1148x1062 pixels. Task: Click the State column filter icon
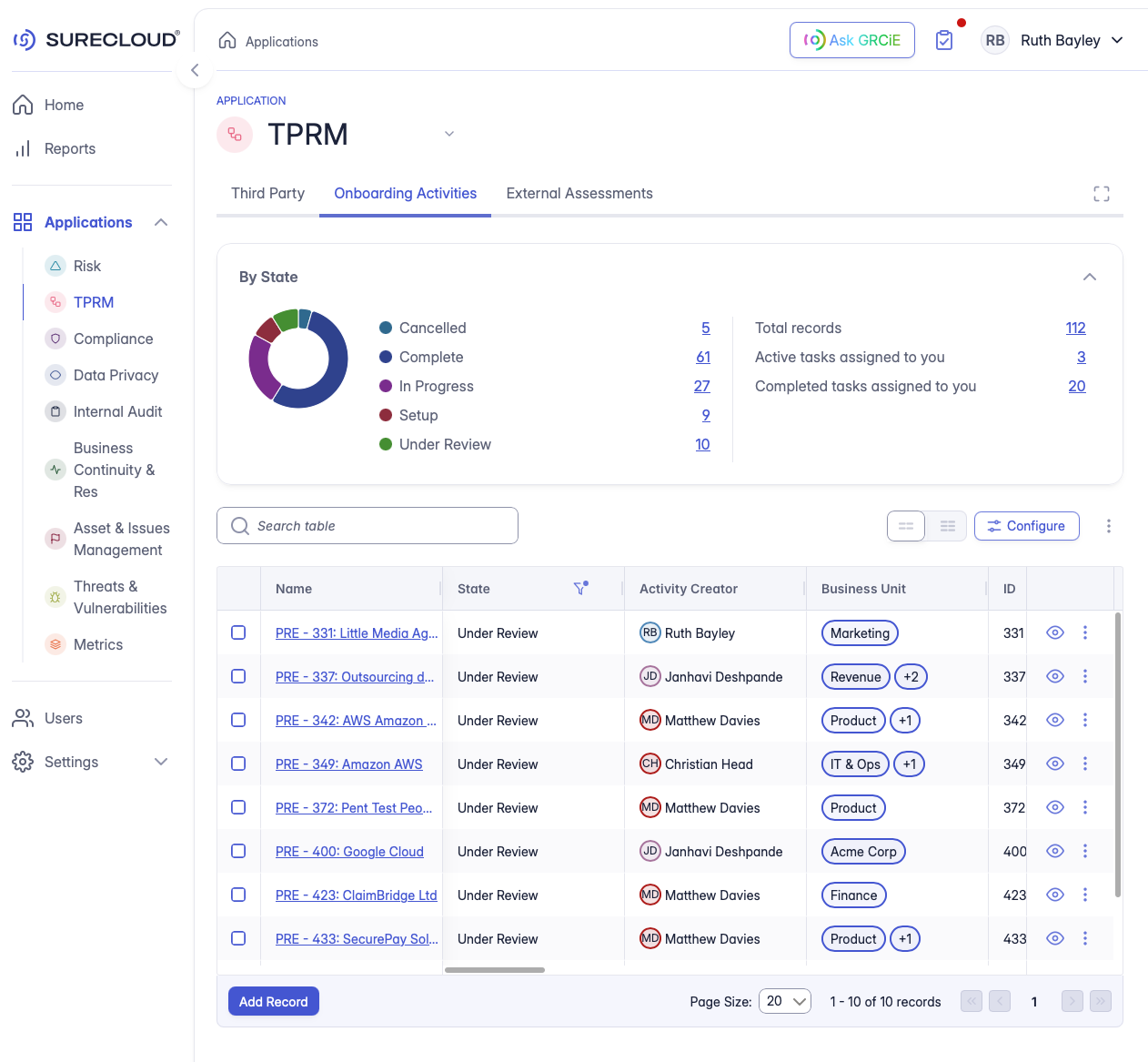(x=580, y=589)
